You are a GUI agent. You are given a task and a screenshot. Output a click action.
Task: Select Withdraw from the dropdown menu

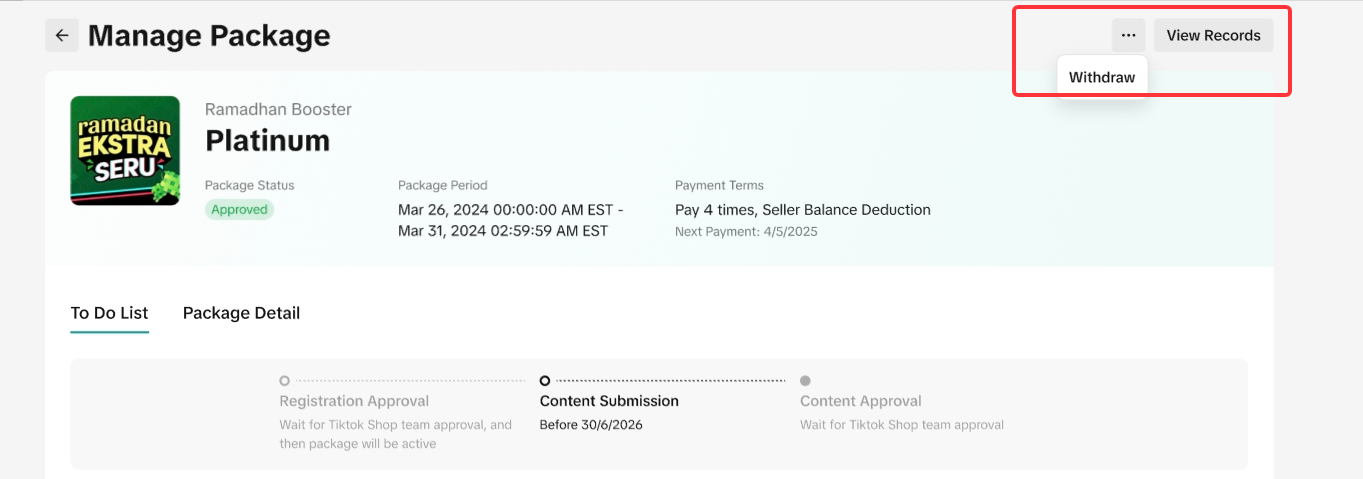click(x=1102, y=77)
